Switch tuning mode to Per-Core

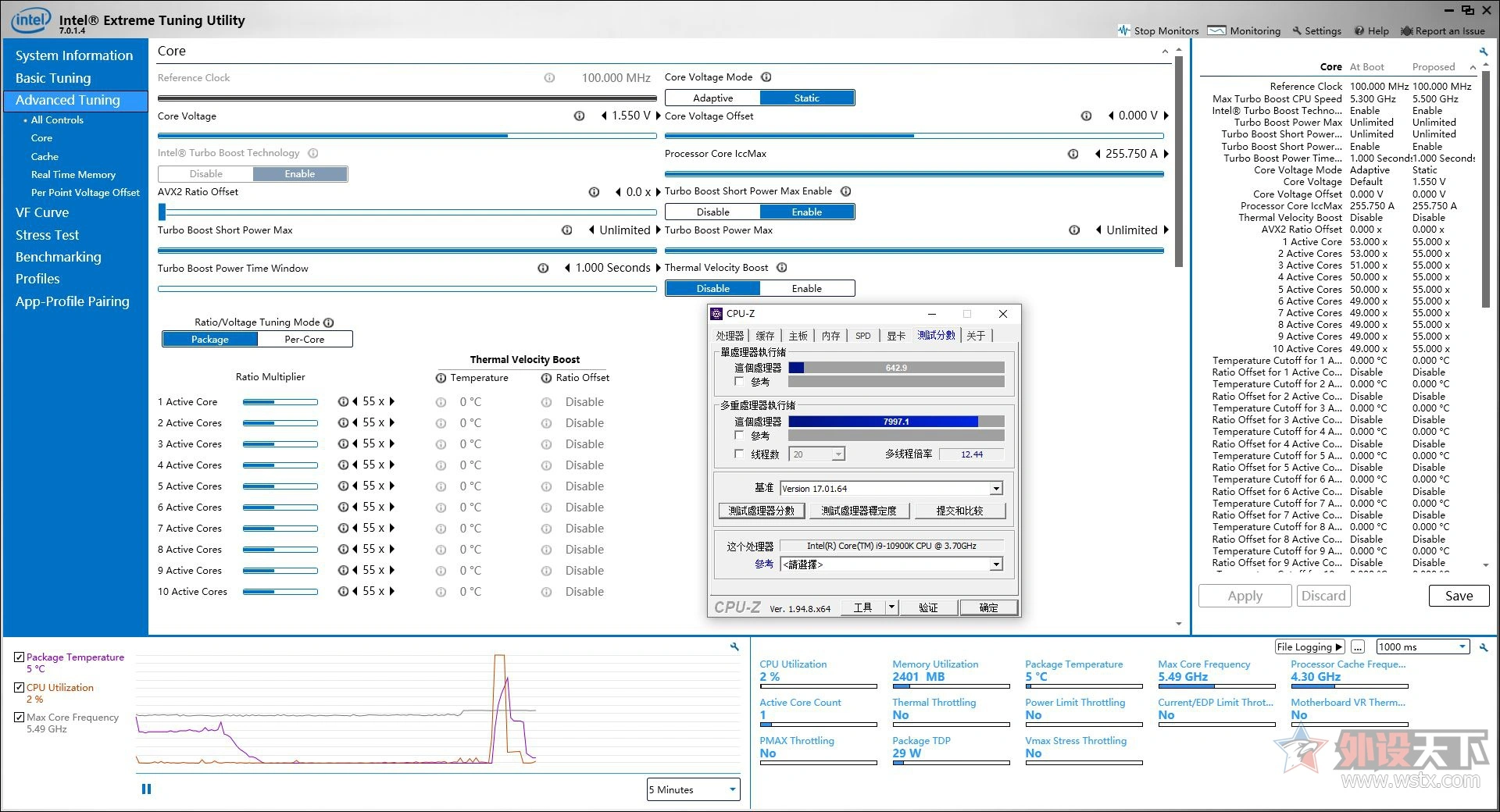[x=305, y=340]
